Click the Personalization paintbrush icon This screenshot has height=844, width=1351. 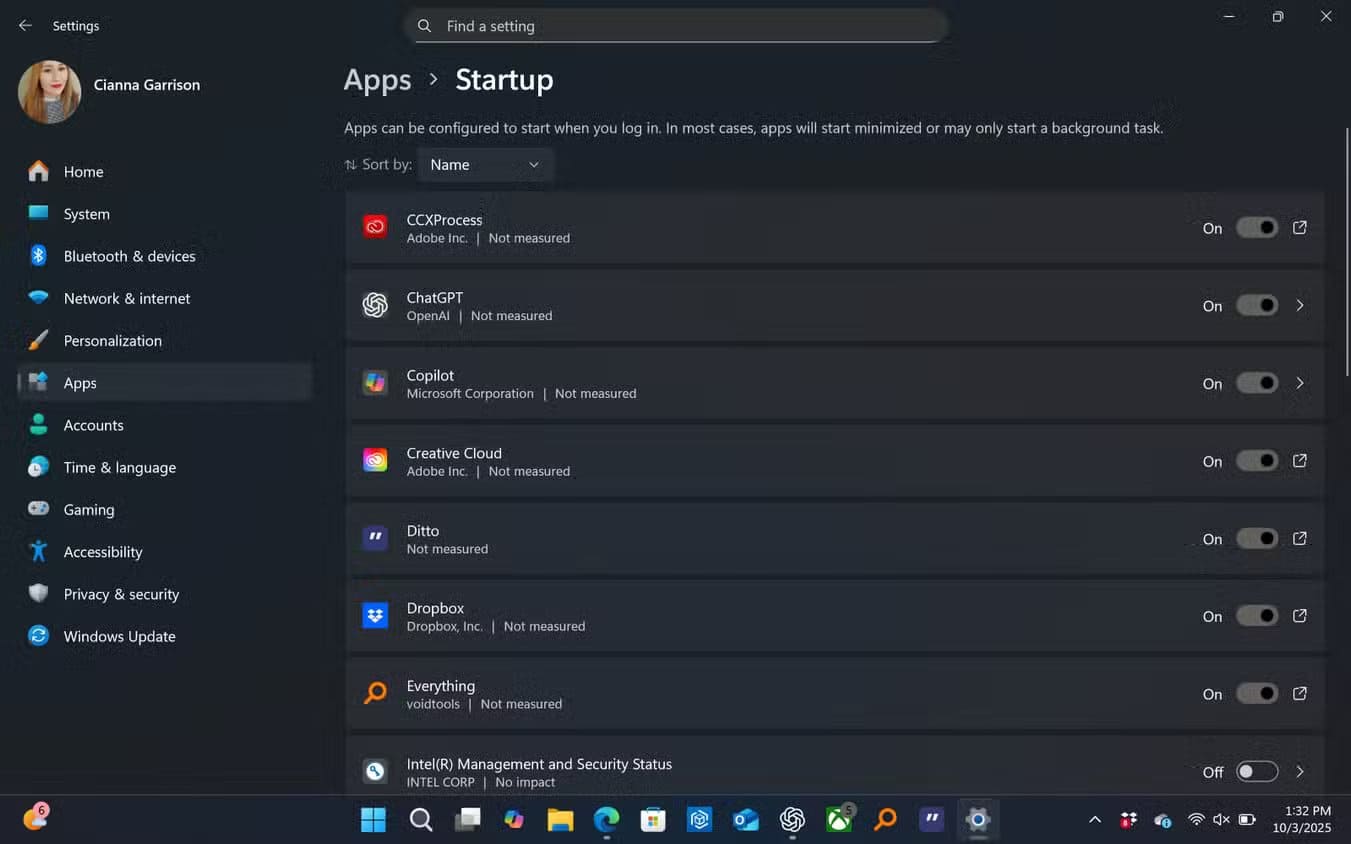pyautogui.click(x=38, y=340)
